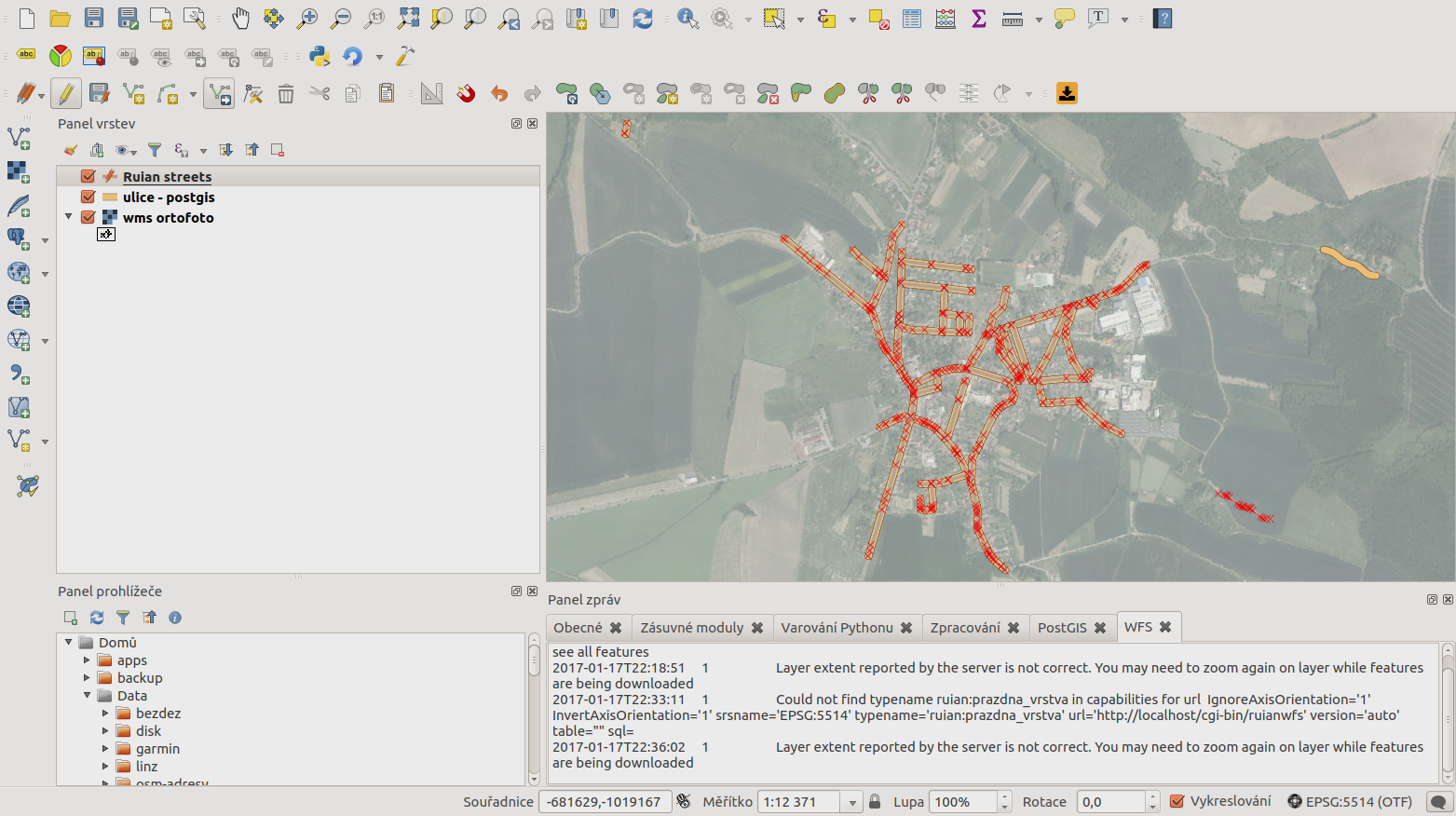Toggle the Vykreslování render checkbox
1456x816 pixels.
tap(1177, 801)
